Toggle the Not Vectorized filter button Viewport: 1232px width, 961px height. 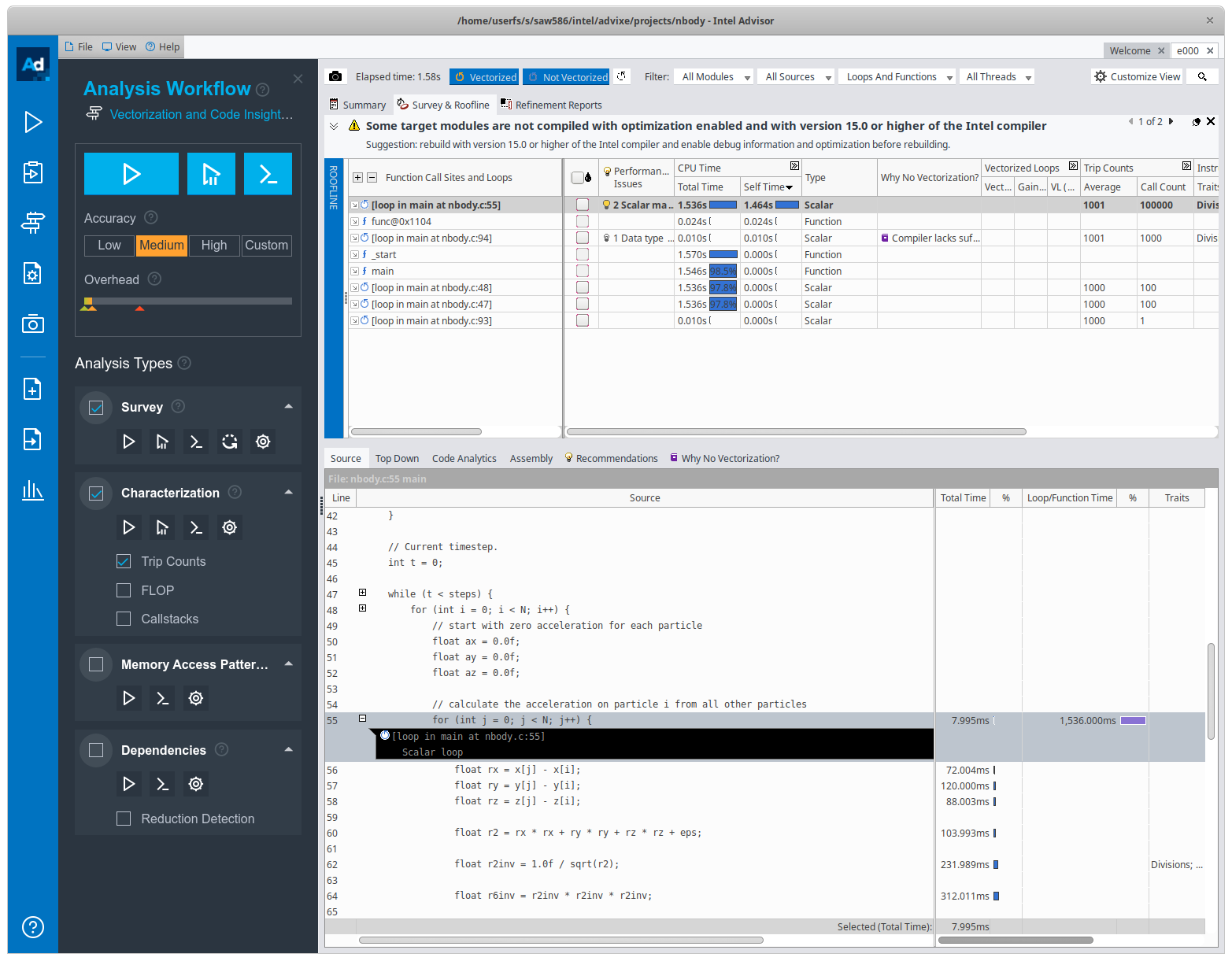(x=567, y=77)
